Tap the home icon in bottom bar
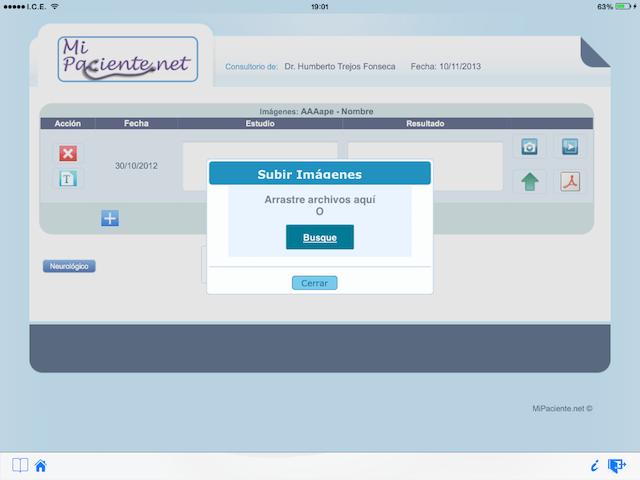The width and height of the screenshot is (640, 480). [41, 465]
